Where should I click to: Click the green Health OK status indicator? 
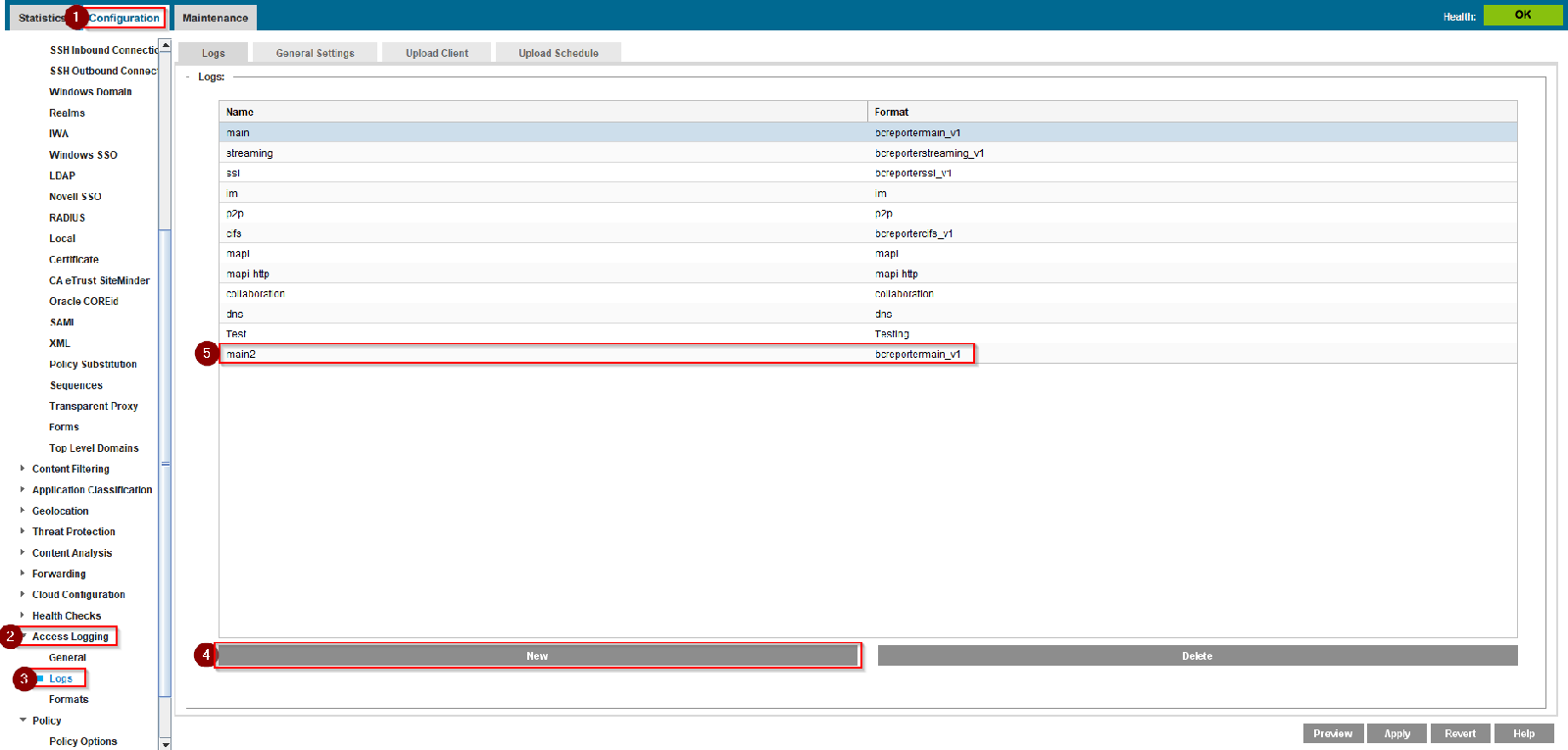[1522, 15]
